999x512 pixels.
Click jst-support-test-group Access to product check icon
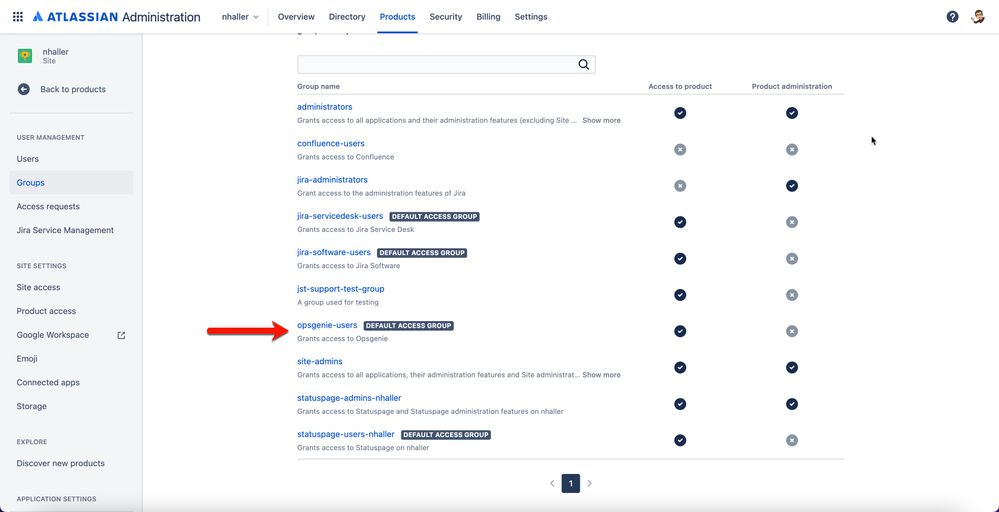point(680,295)
